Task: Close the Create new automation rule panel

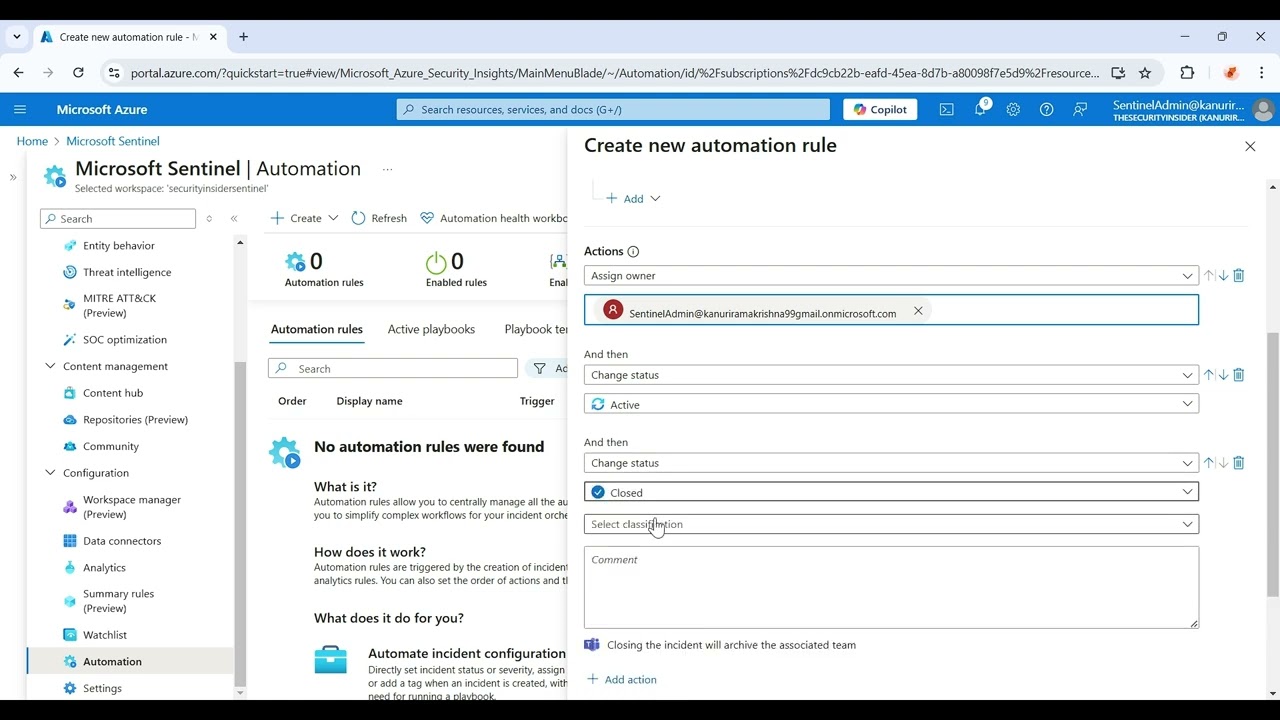Action: 1250,146
